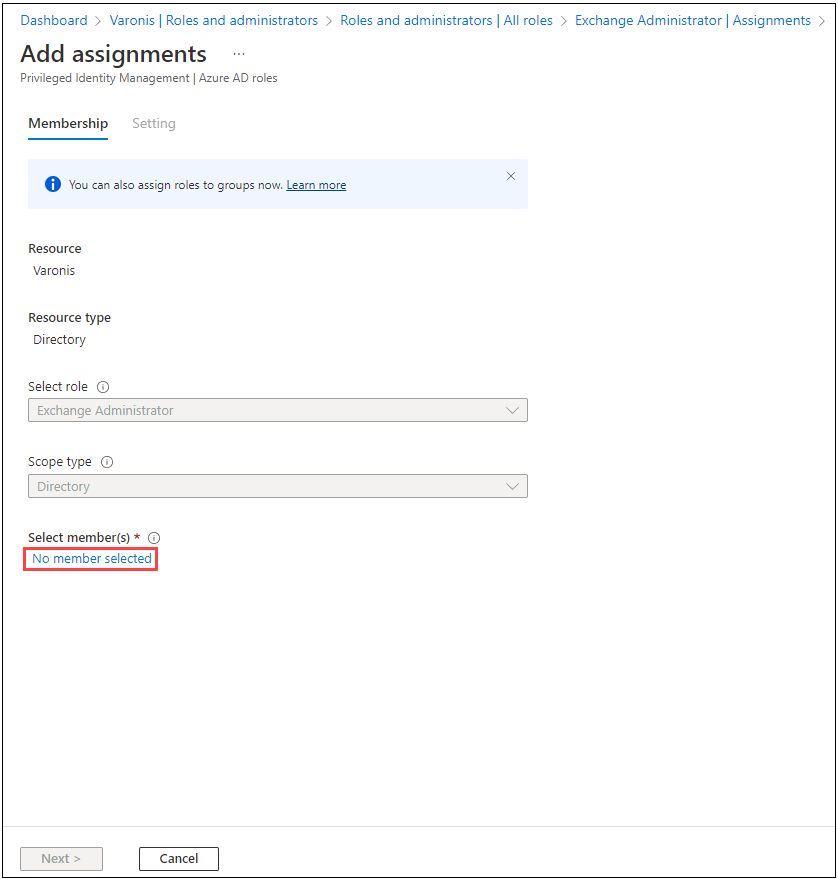Click the No member selected link
The height and width of the screenshot is (879, 838).
tap(89, 558)
